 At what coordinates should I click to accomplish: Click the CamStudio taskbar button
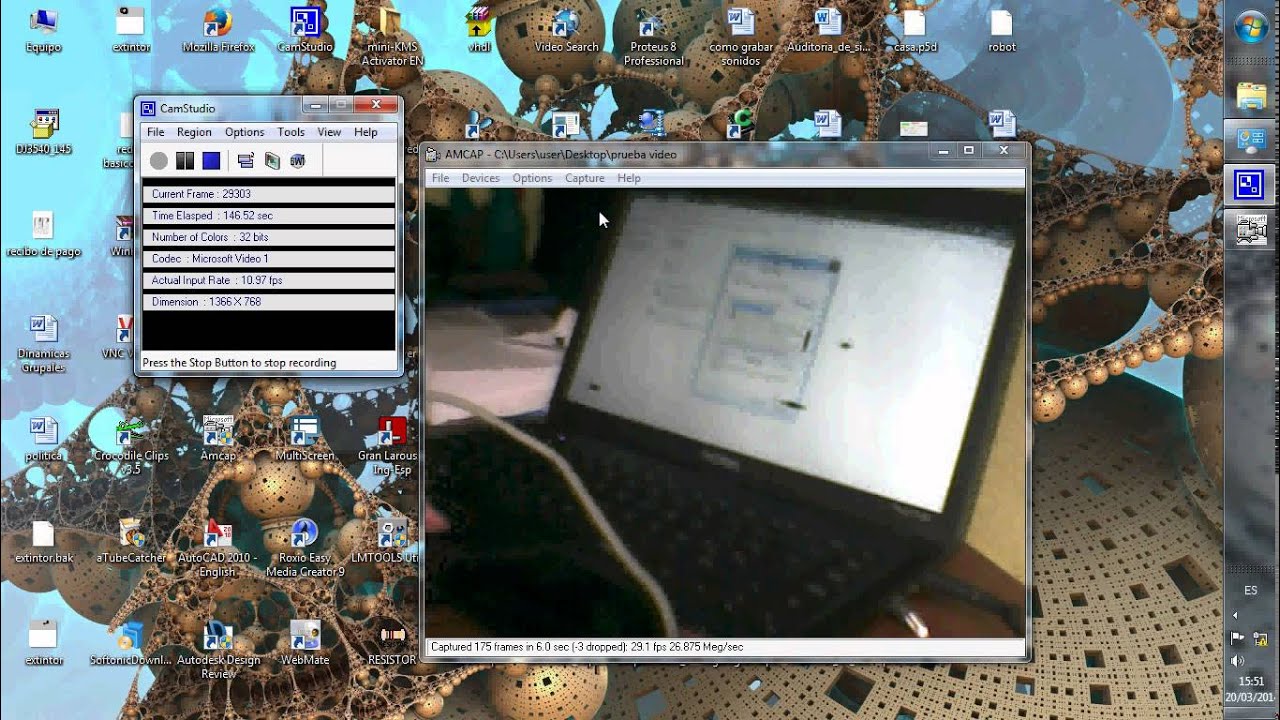[x=1251, y=185]
